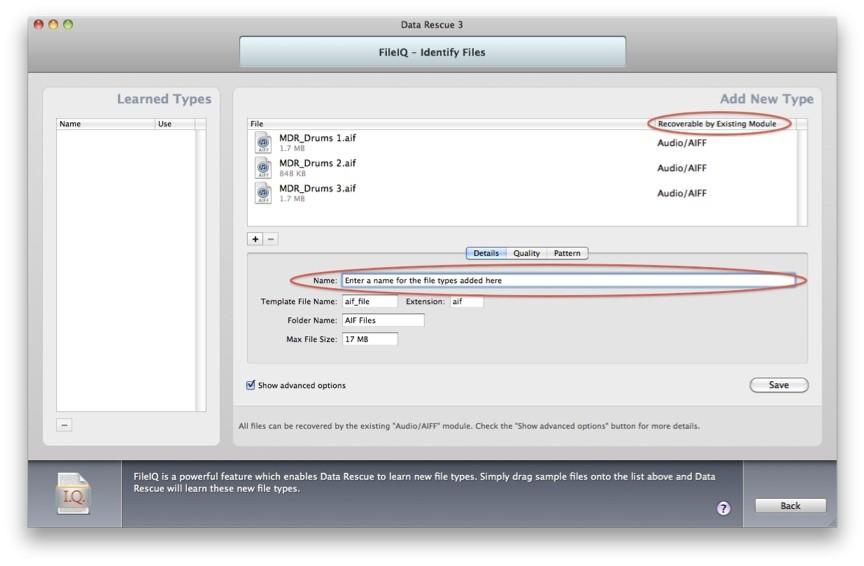The image size is (864, 566).
Task: Click the Use column header in Learned Types
Action: click(x=175, y=124)
